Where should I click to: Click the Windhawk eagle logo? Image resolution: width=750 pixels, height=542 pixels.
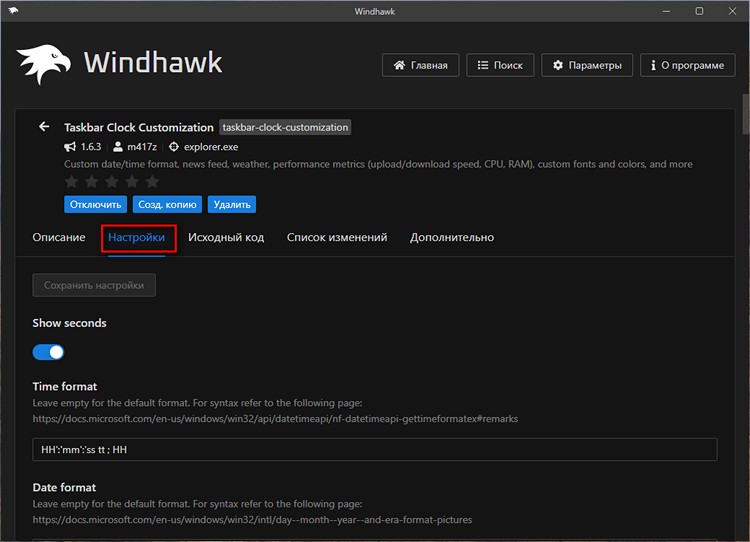click(x=44, y=64)
